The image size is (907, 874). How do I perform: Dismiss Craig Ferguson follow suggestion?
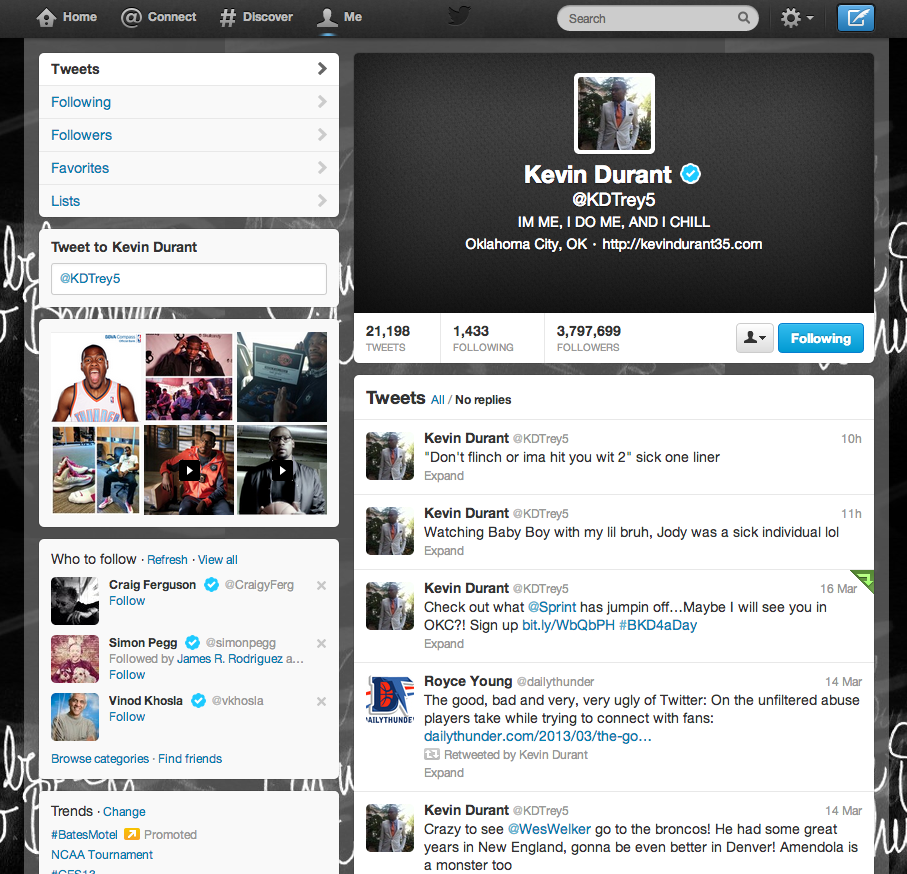click(x=321, y=586)
